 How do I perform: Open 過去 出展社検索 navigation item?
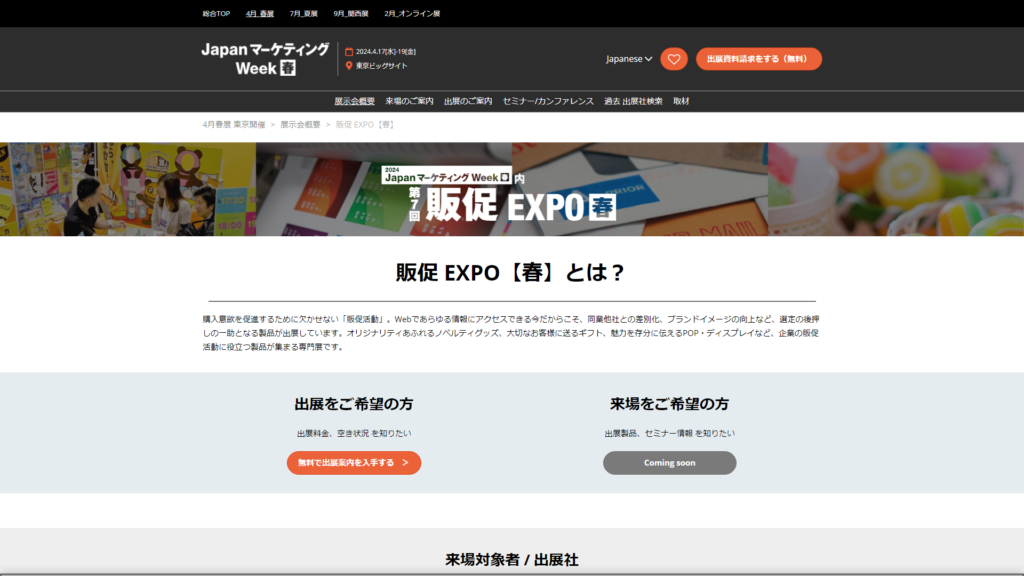633,101
